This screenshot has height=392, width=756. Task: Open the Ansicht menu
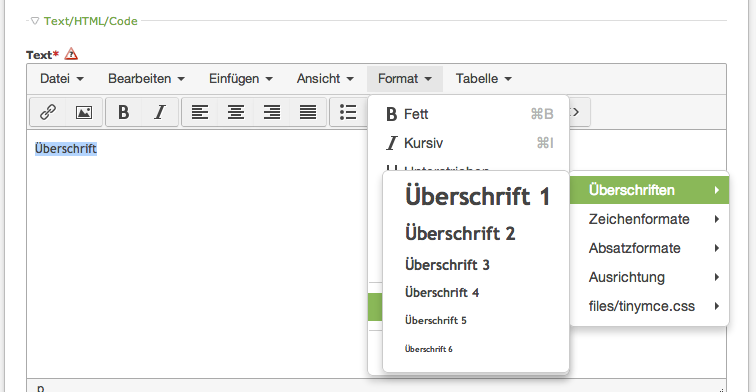click(x=325, y=79)
